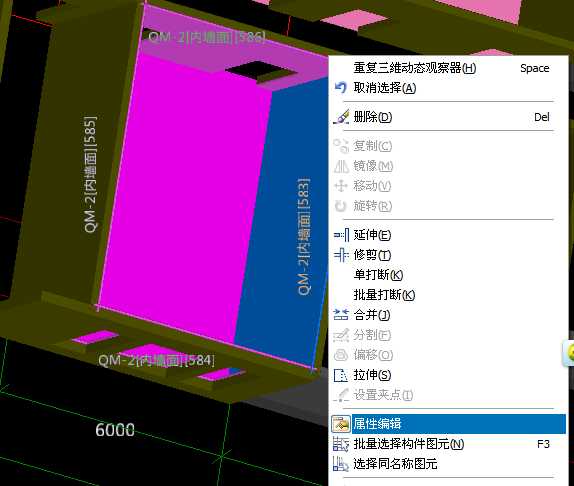The height and width of the screenshot is (486, 574).
Task: Click disabled 偏移(O) menu entry
Action: pos(448,355)
